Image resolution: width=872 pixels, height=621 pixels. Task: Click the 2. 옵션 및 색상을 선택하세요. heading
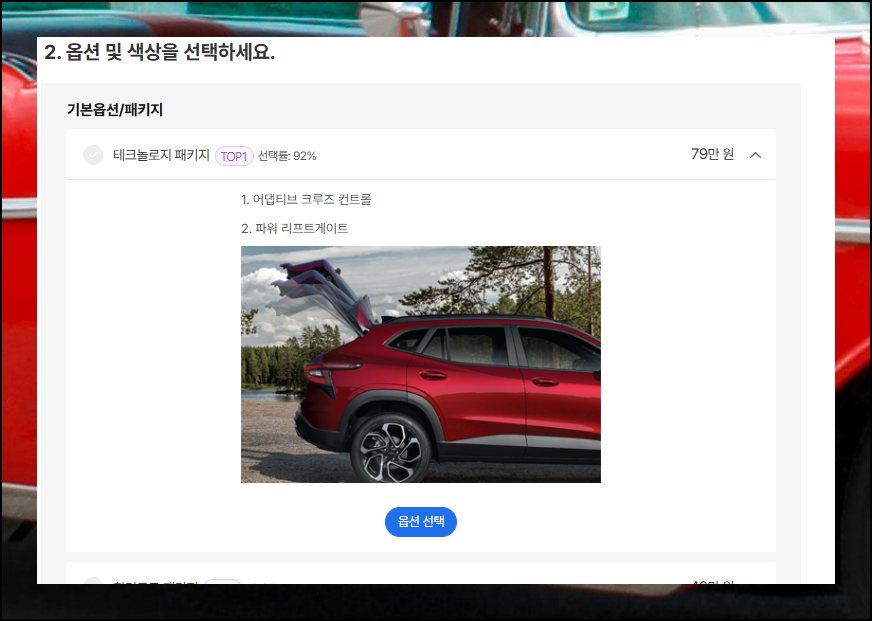pos(160,53)
